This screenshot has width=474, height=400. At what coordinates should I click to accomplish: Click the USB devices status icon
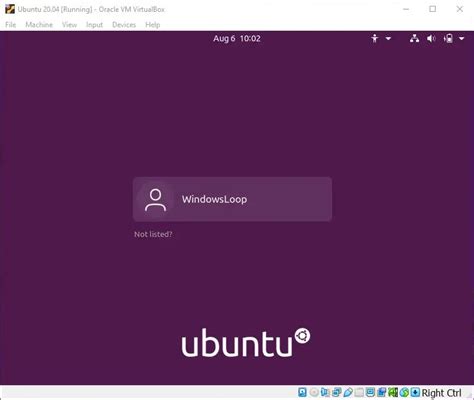pos(348,392)
